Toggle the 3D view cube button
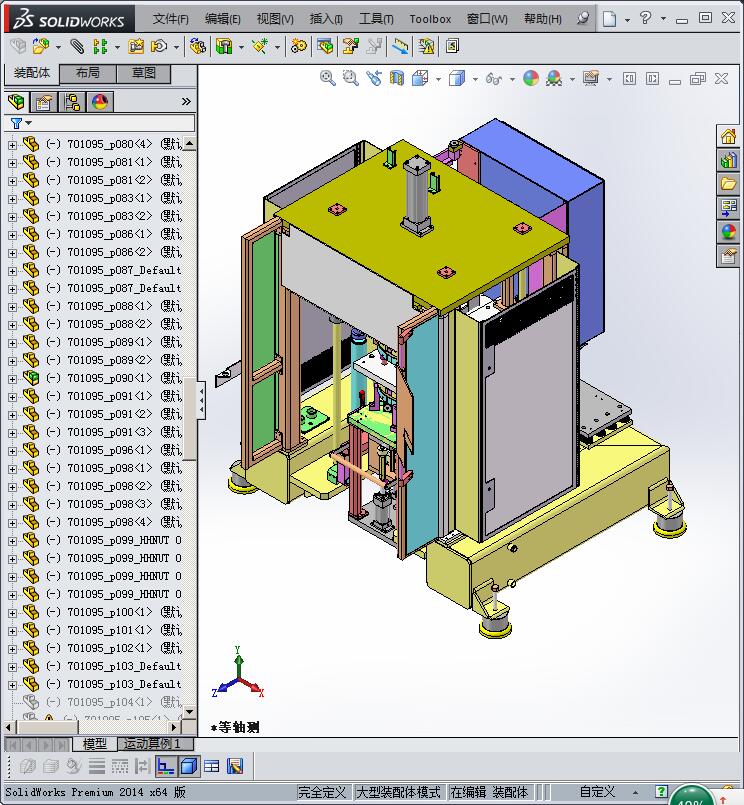This screenshot has height=805, width=744. click(x=189, y=766)
